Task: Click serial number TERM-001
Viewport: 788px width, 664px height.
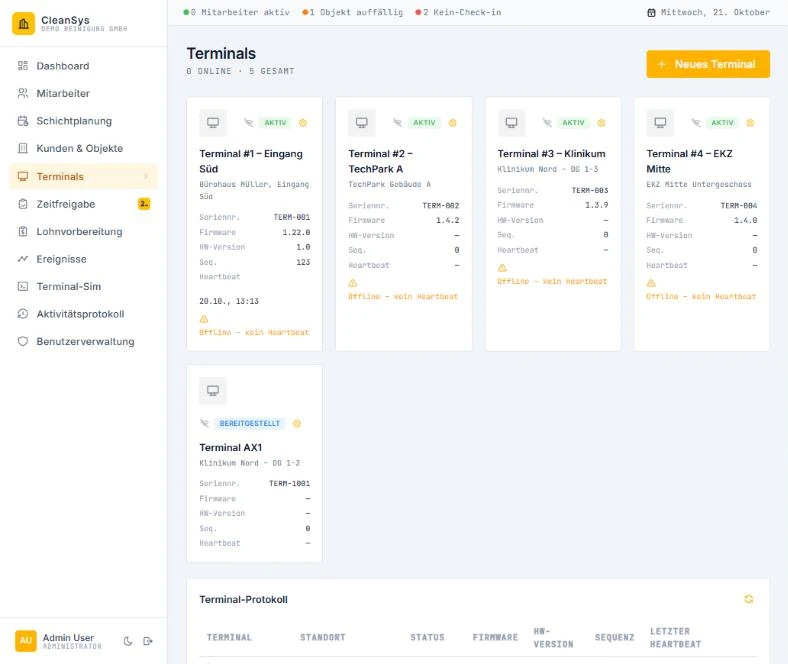Action: click(291, 217)
